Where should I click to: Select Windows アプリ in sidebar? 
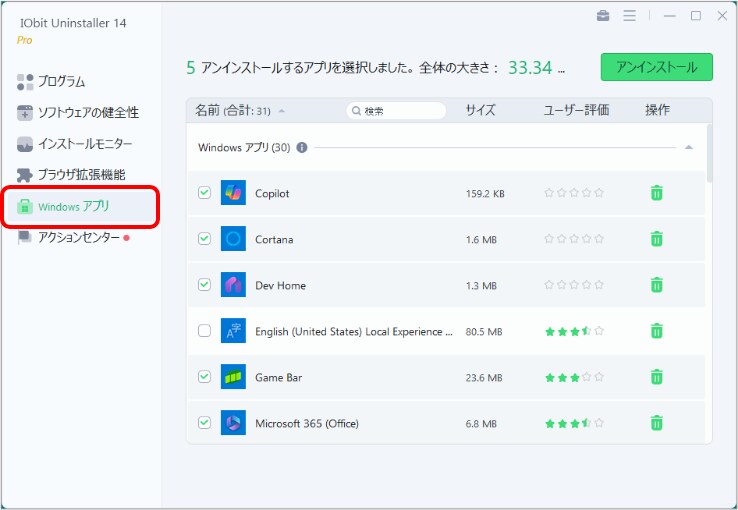(x=81, y=207)
